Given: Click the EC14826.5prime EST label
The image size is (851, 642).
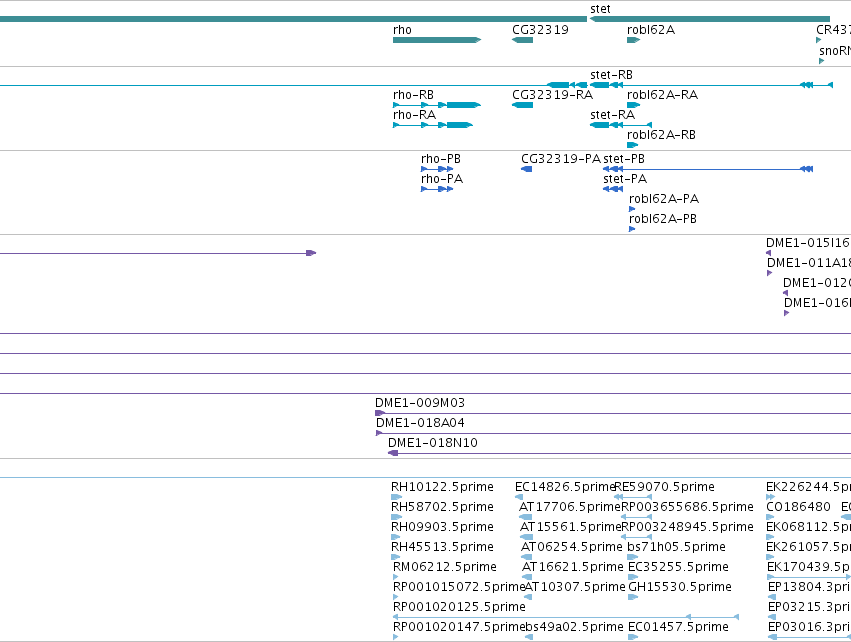Looking at the screenshot, I should tap(564, 487).
